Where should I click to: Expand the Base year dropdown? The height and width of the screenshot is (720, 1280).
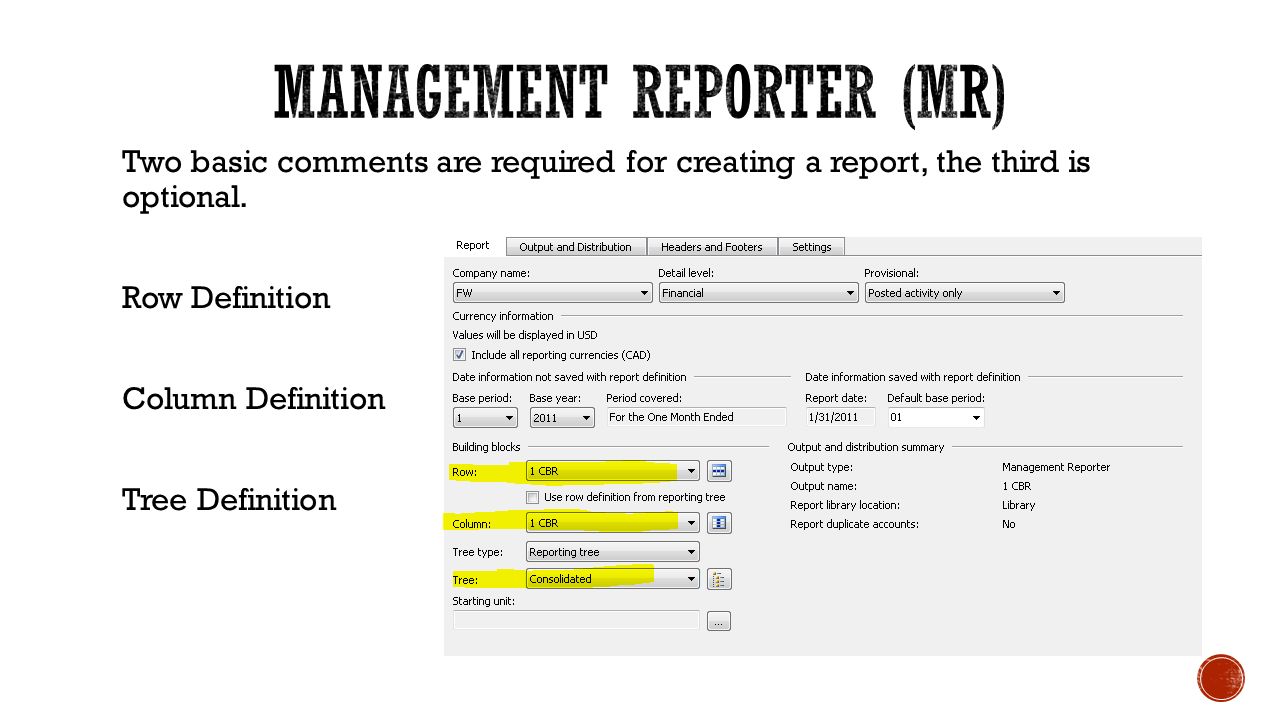562,418
